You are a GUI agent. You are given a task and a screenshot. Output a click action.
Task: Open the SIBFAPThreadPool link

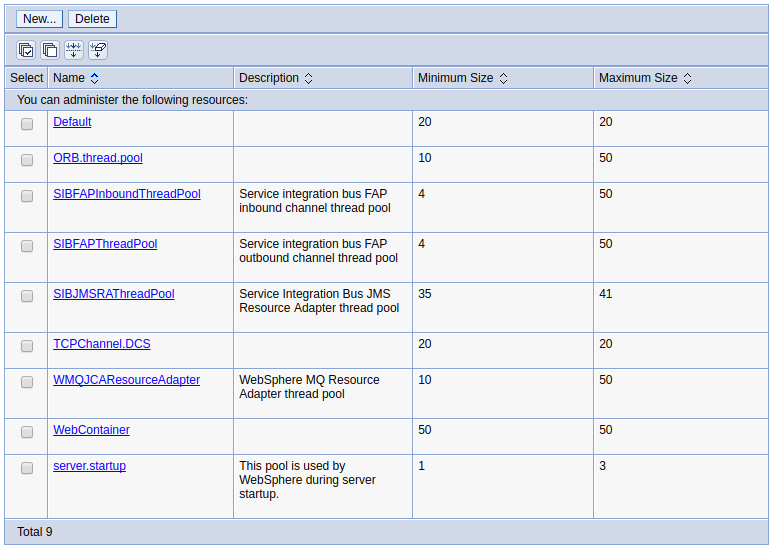click(105, 244)
